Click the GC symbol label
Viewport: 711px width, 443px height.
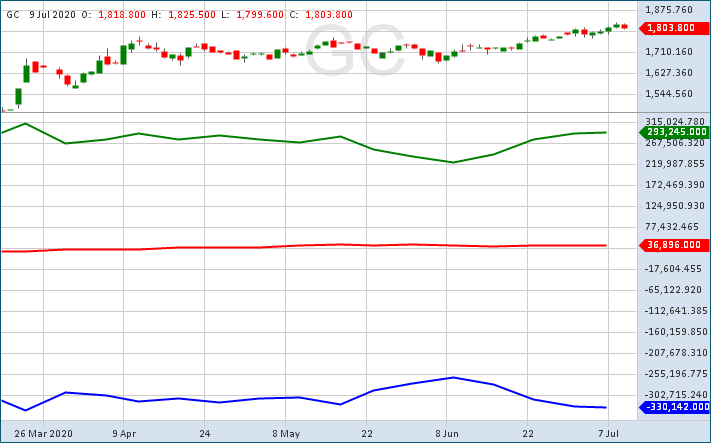(13, 15)
